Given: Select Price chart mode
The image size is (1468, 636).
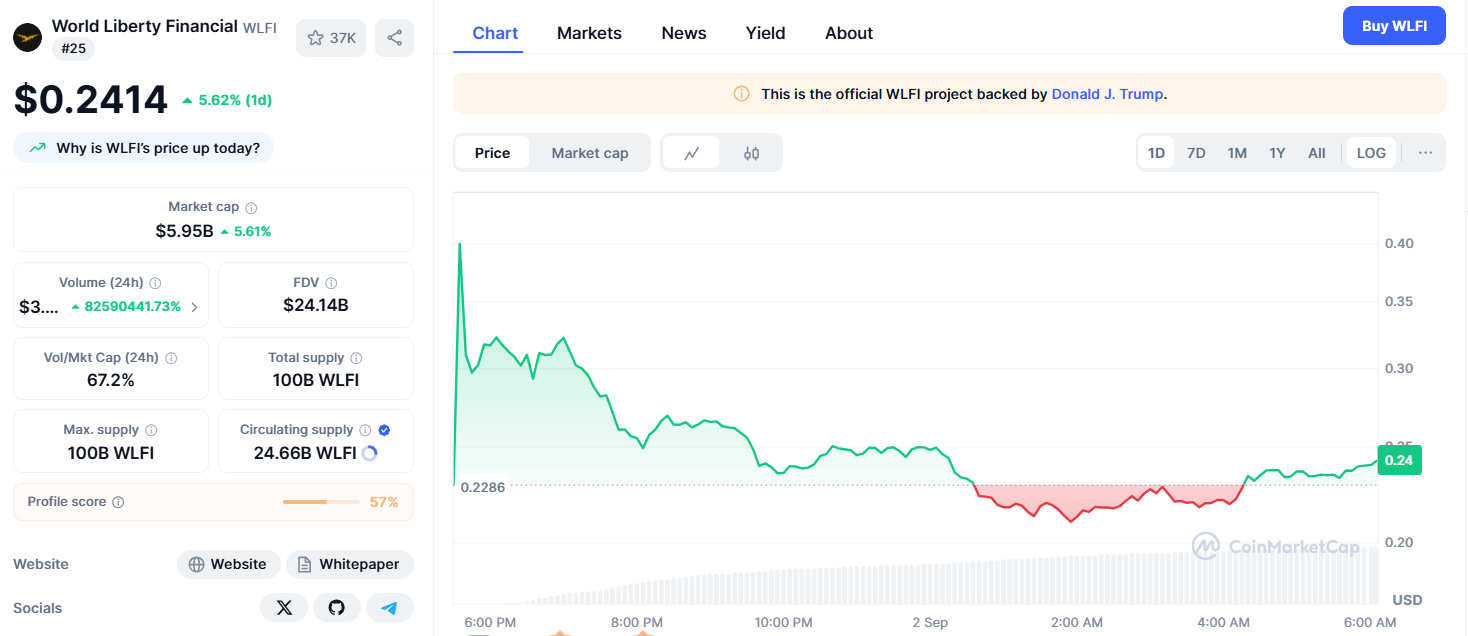Looking at the screenshot, I should coord(492,153).
